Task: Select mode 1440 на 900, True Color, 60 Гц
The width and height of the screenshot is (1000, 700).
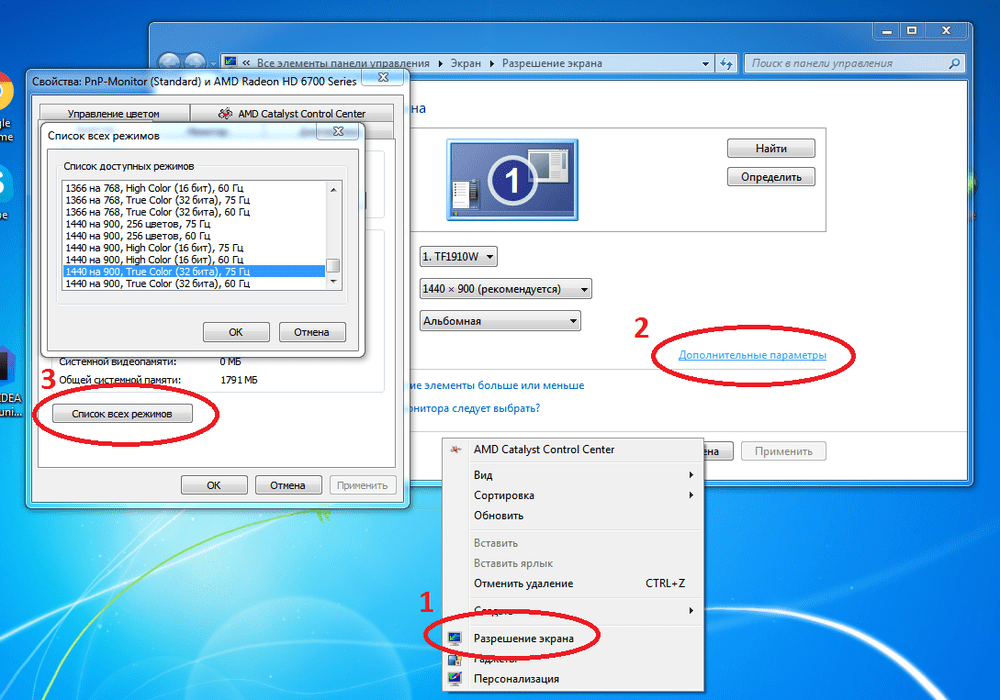Action: click(x=156, y=284)
